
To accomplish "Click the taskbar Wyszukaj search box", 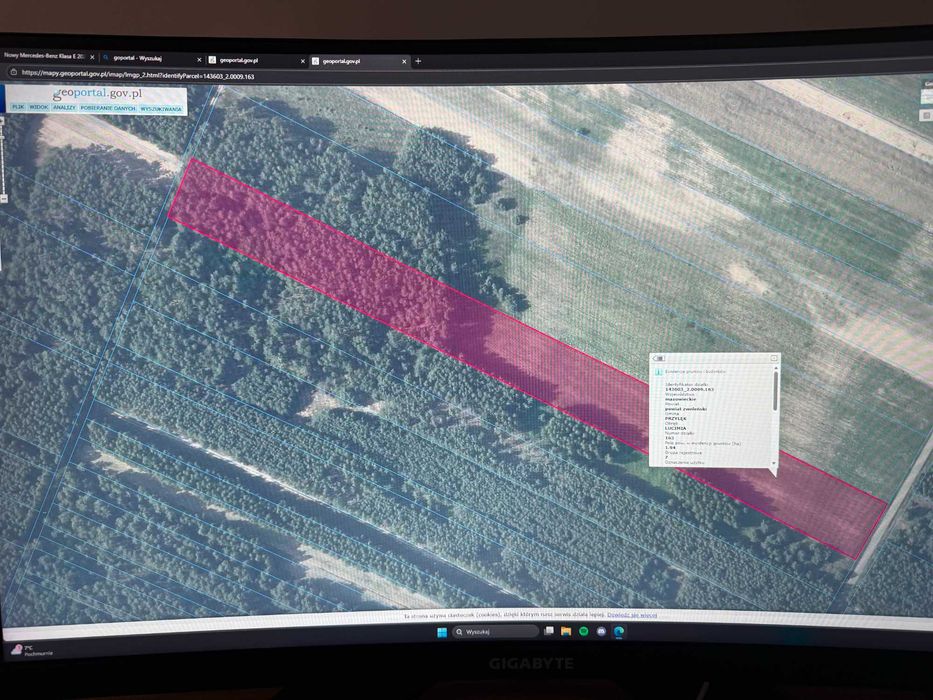I will [495, 632].
